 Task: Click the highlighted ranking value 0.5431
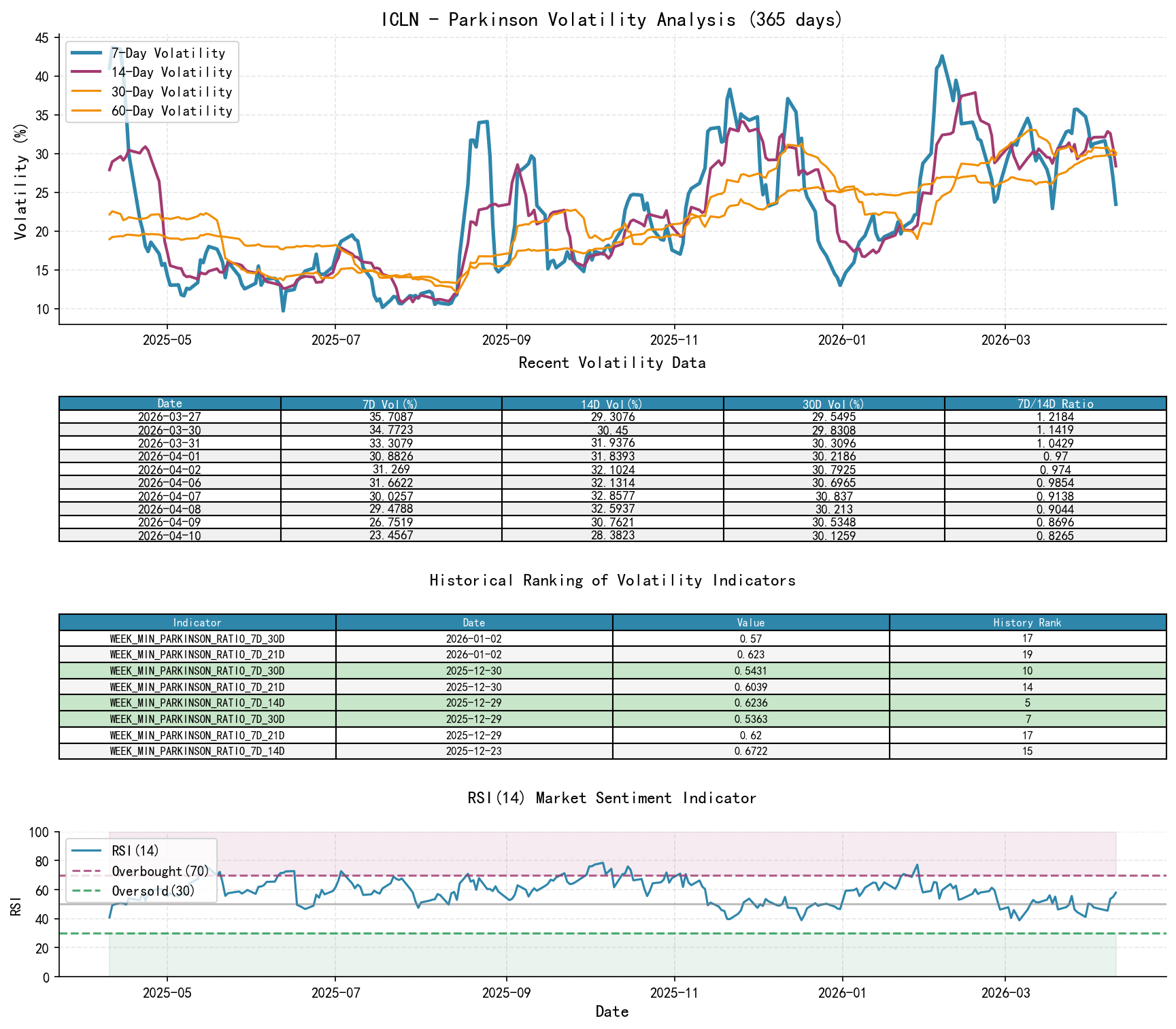[751, 671]
